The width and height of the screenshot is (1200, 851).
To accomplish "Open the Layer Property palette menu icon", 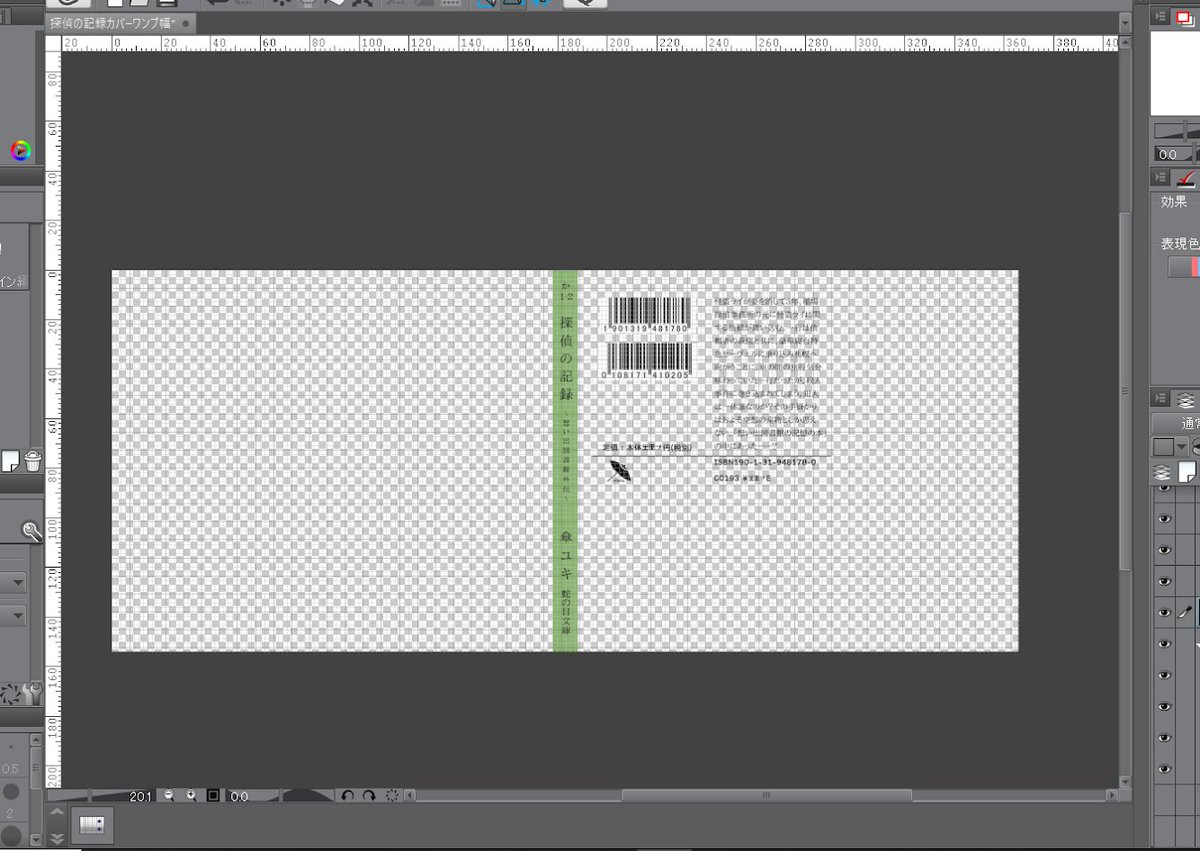I will pos(1160,177).
